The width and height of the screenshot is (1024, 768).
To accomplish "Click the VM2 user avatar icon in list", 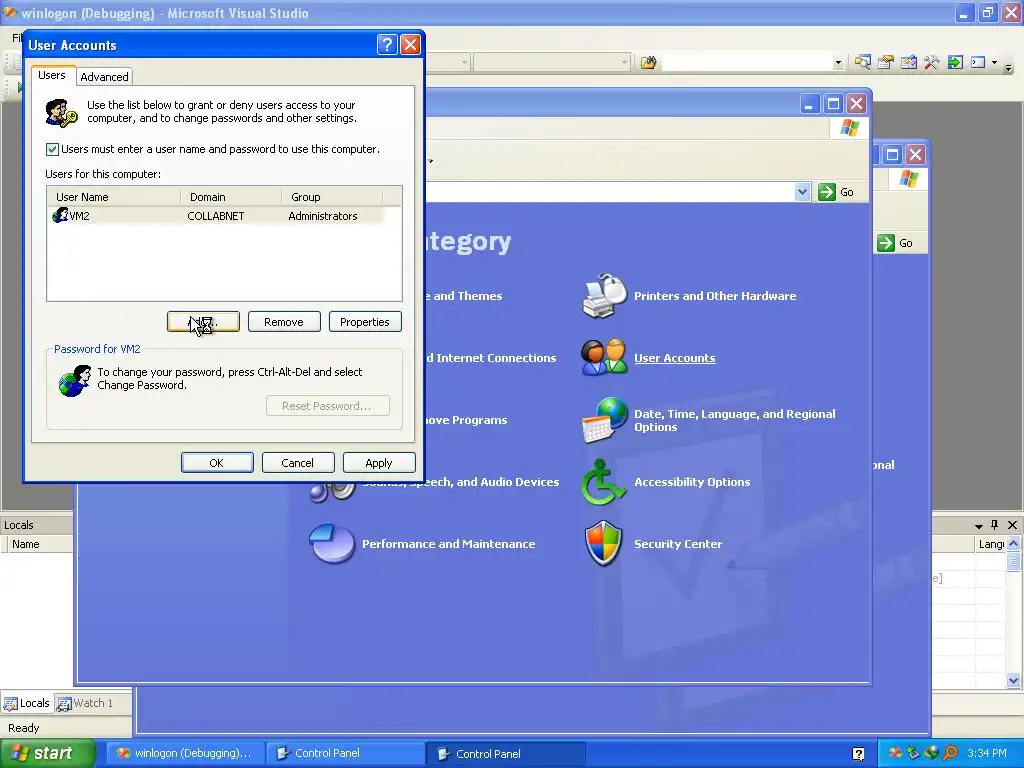I will click(x=60, y=215).
